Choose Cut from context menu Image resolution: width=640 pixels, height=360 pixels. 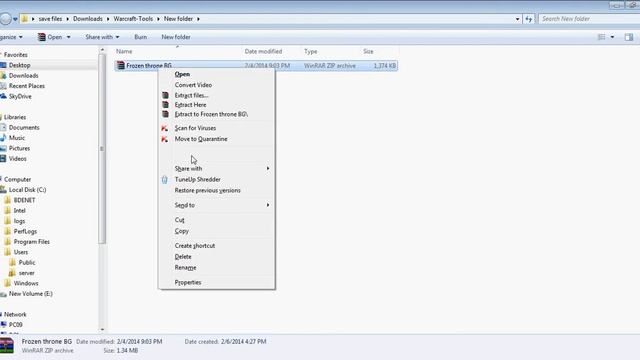[x=180, y=220]
